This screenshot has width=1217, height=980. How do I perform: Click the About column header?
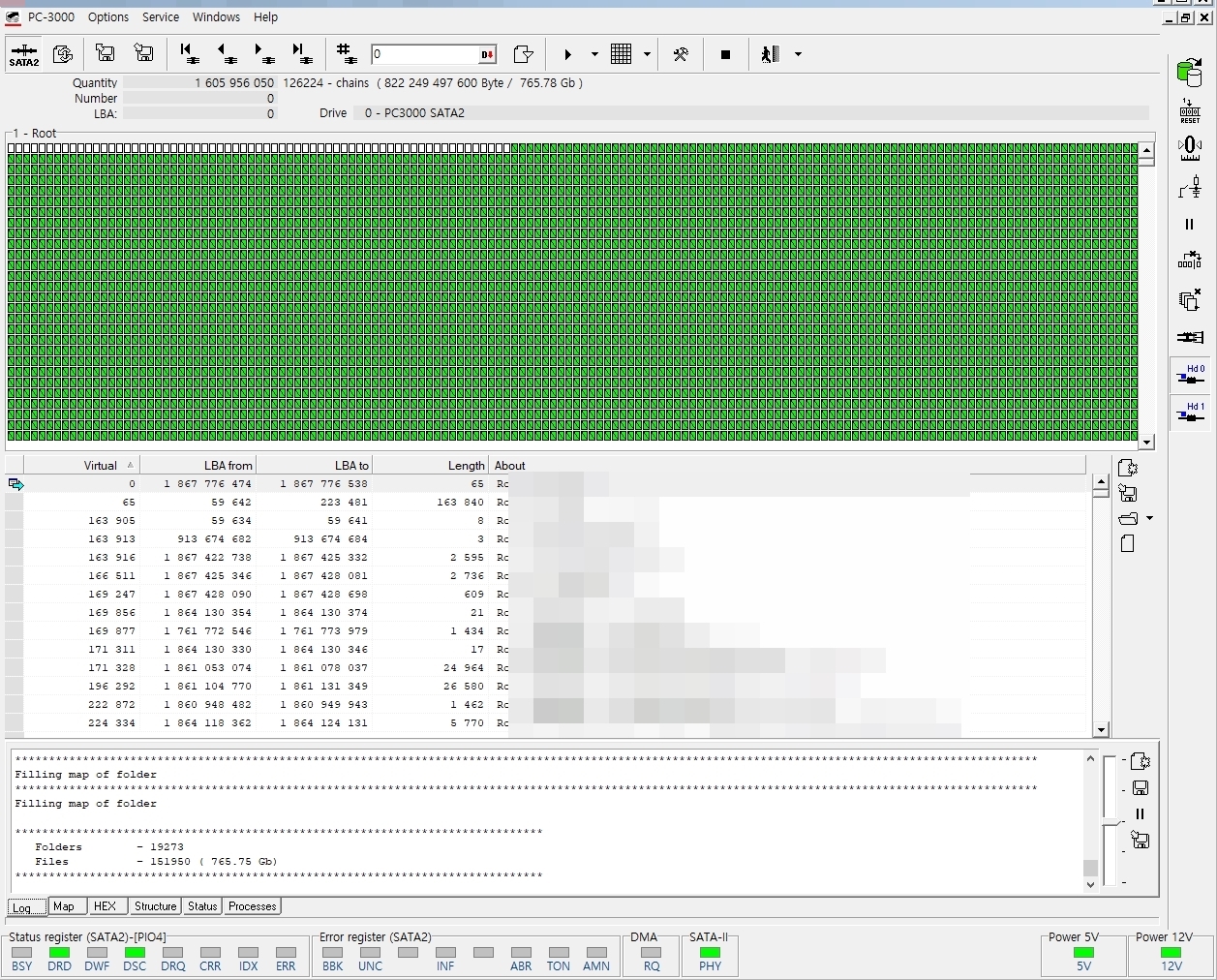tap(786, 465)
